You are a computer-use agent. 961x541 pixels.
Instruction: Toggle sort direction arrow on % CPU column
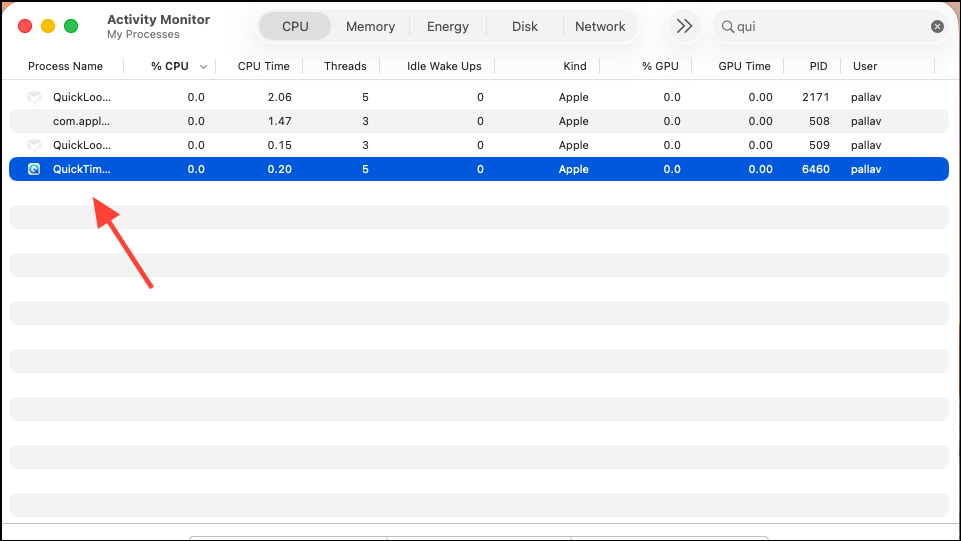(x=204, y=67)
